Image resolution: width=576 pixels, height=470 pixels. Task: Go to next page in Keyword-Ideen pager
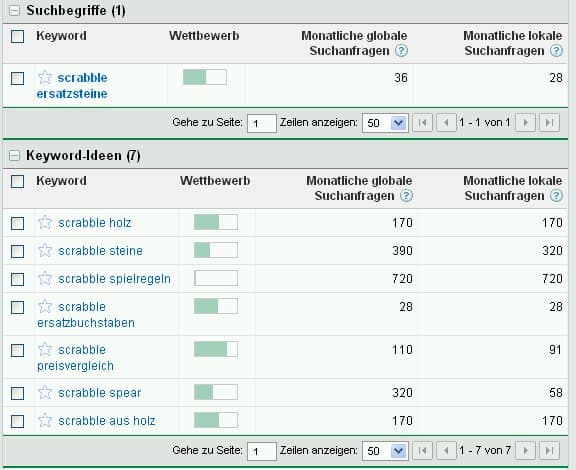pos(525,451)
